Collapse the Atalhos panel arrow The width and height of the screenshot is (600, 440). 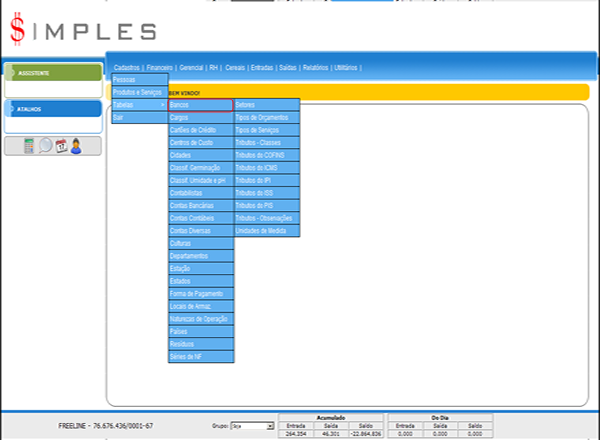pos(11,109)
